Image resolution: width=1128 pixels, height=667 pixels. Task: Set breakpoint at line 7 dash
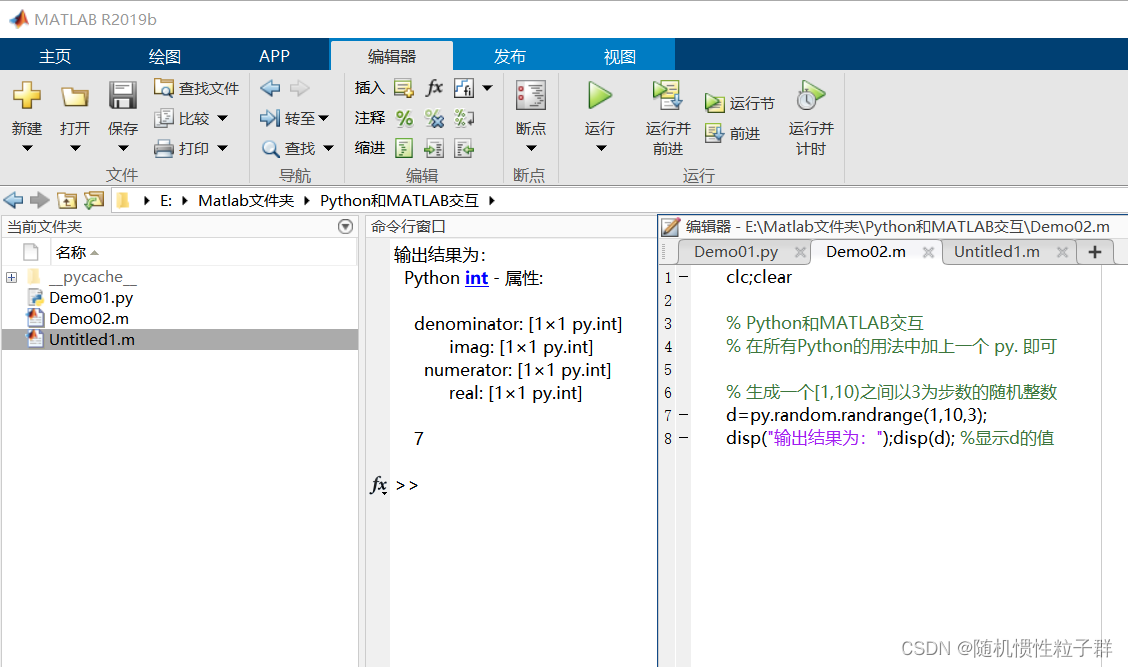683,414
